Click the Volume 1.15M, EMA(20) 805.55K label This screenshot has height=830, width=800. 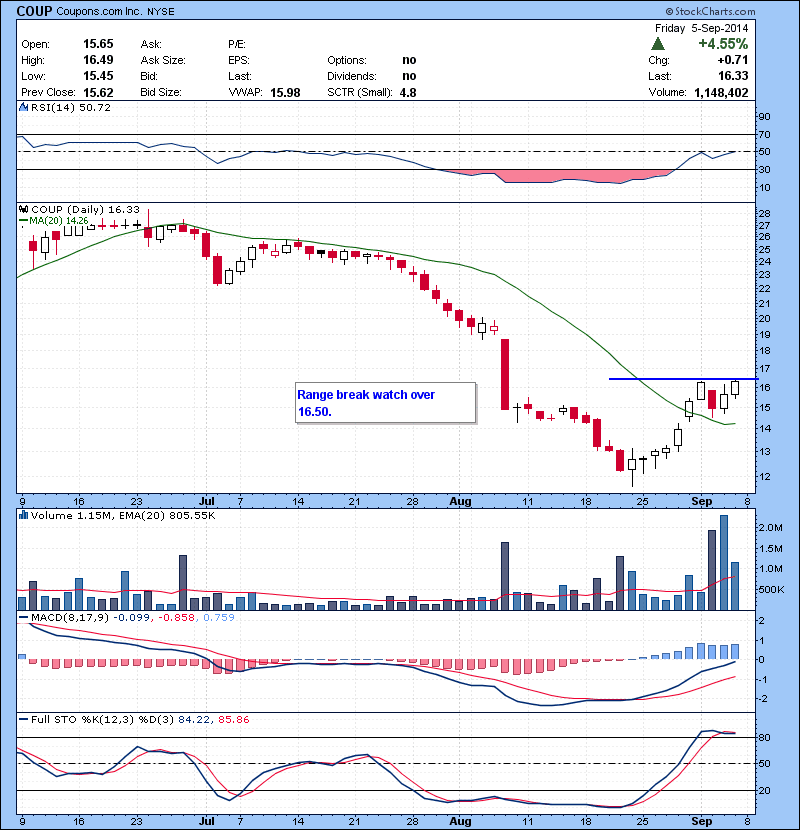coord(123,516)
